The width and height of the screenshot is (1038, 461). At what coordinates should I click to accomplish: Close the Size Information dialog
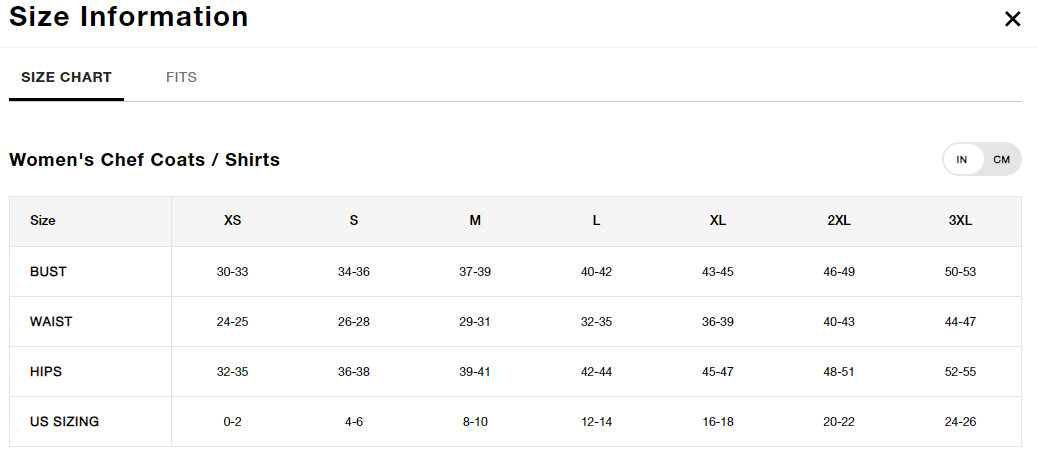pos(1012,19)
